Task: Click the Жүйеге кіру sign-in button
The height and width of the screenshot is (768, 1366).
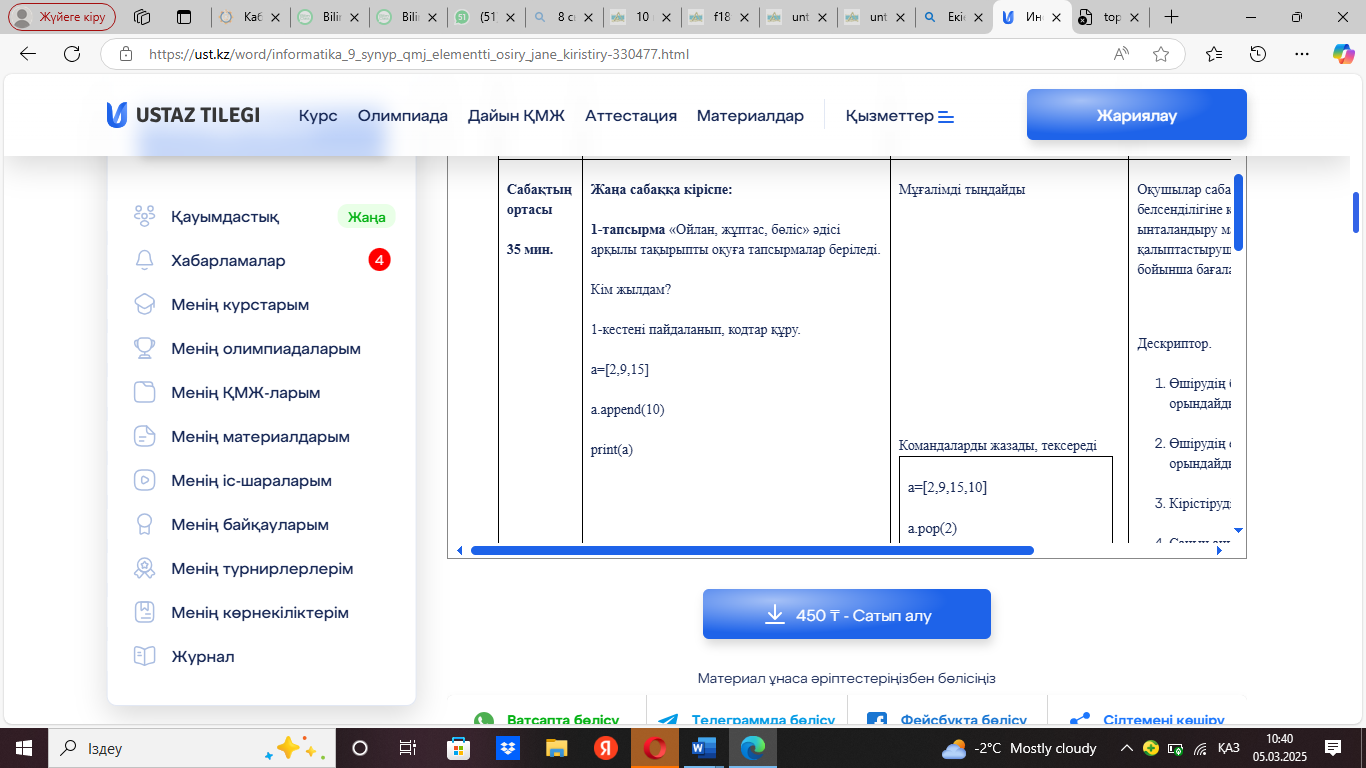Action: pos(62,17)
